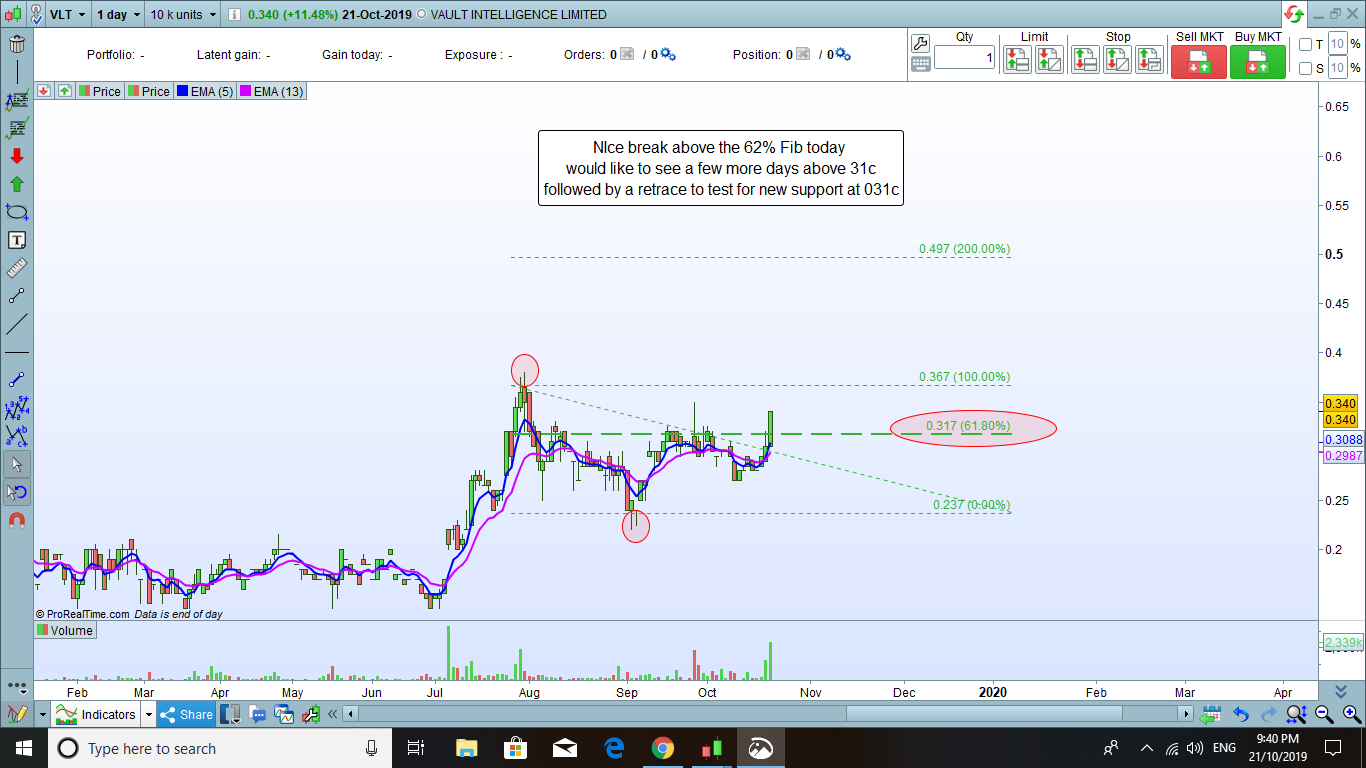Open Microsoft Edge from the taskbar
The width and height of the screenshot is (1366, 768).
(x=614, y=748)
